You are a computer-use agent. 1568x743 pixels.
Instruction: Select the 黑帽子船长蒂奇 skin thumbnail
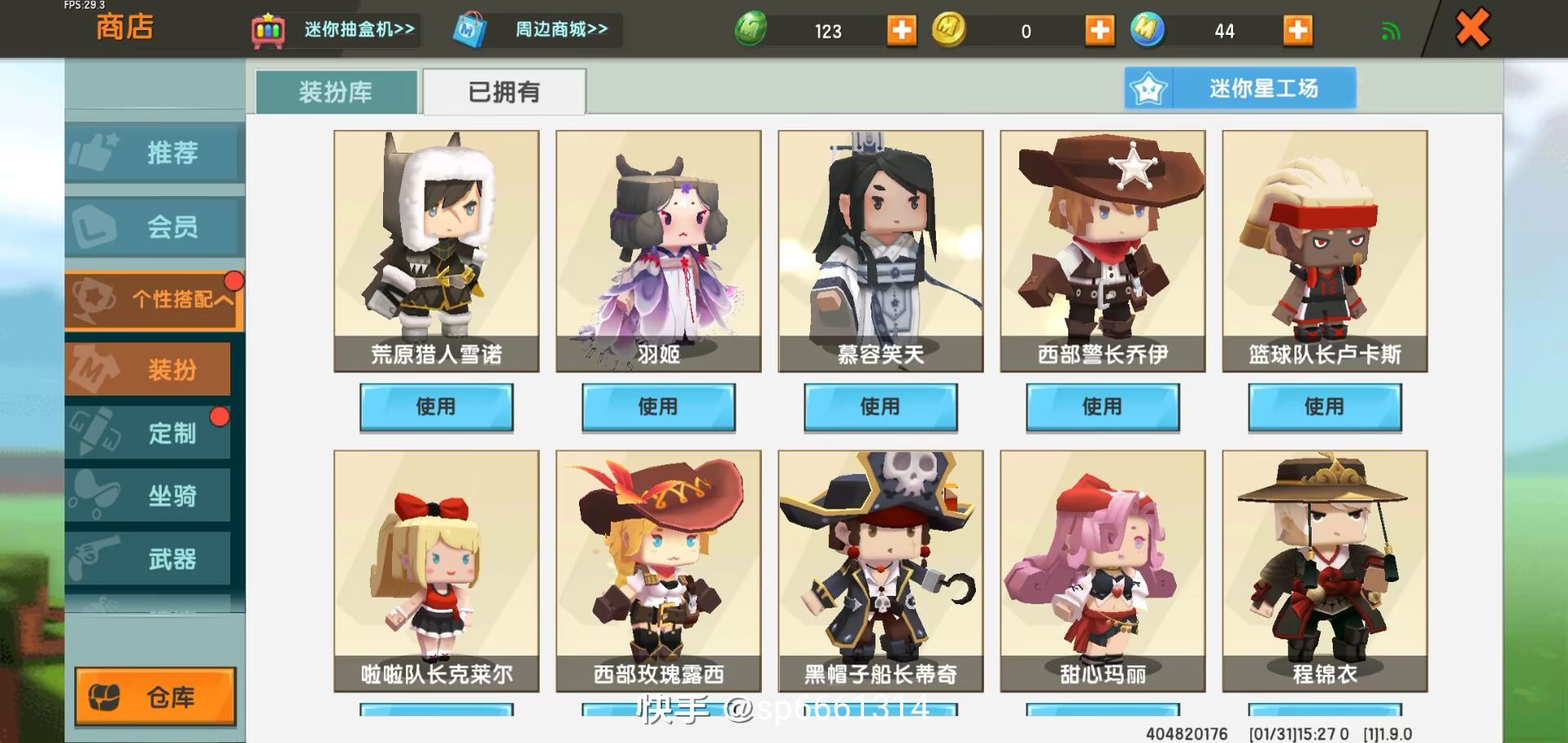[x=880, y=571]
